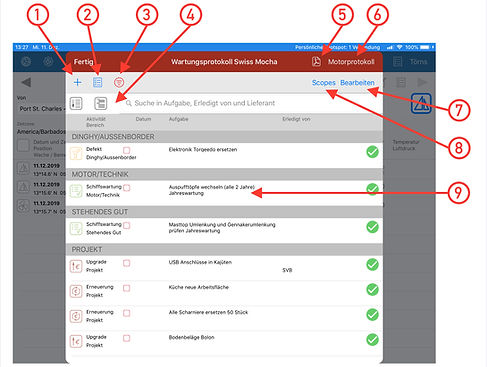This screenshot has height=367, width=487.
Task: Tap Erledigt von column header
Action: (296, 119)
